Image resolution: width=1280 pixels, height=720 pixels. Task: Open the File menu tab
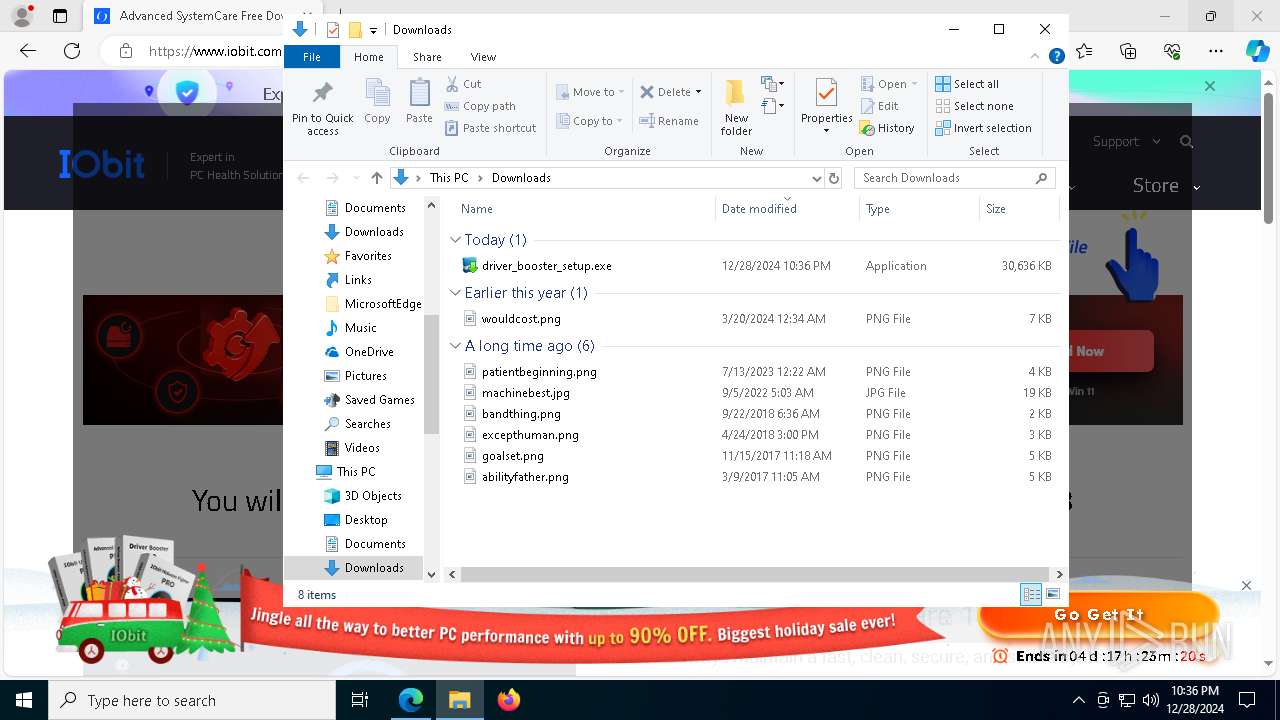coord(312,57)
